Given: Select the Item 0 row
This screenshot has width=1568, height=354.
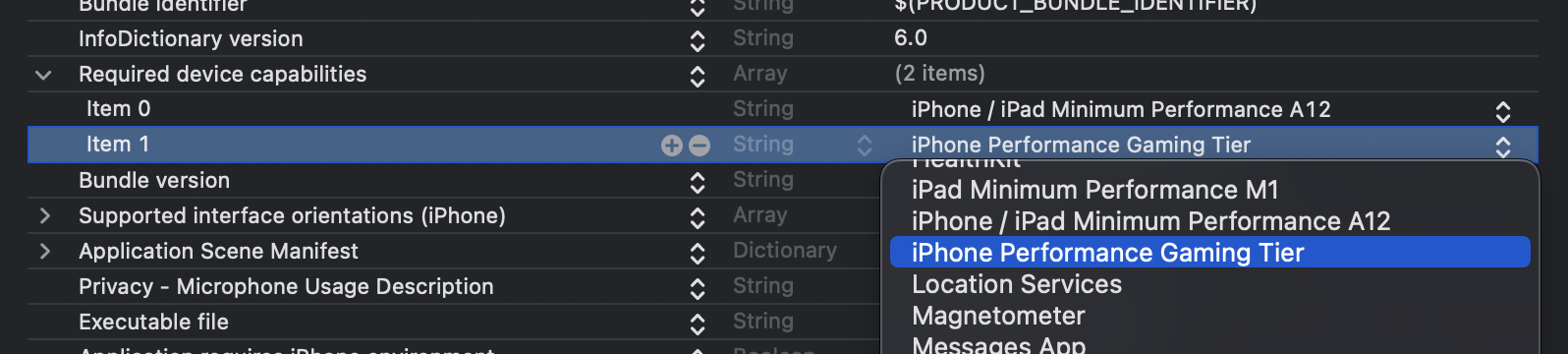Looking at the screenshot, I should pos(782,109).
